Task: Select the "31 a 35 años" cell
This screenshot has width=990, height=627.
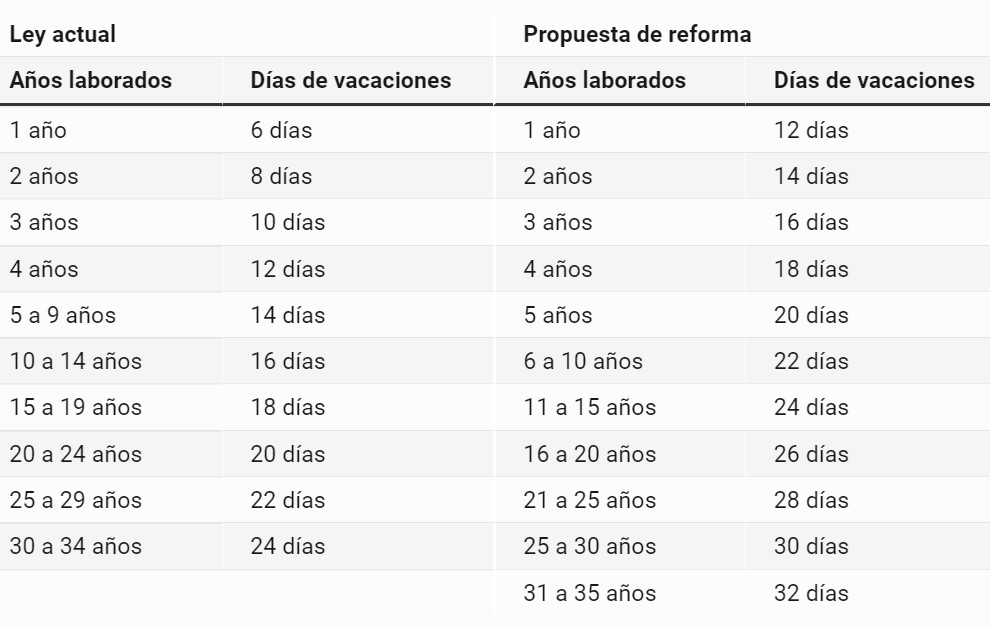Action: (x=590, y=594)
